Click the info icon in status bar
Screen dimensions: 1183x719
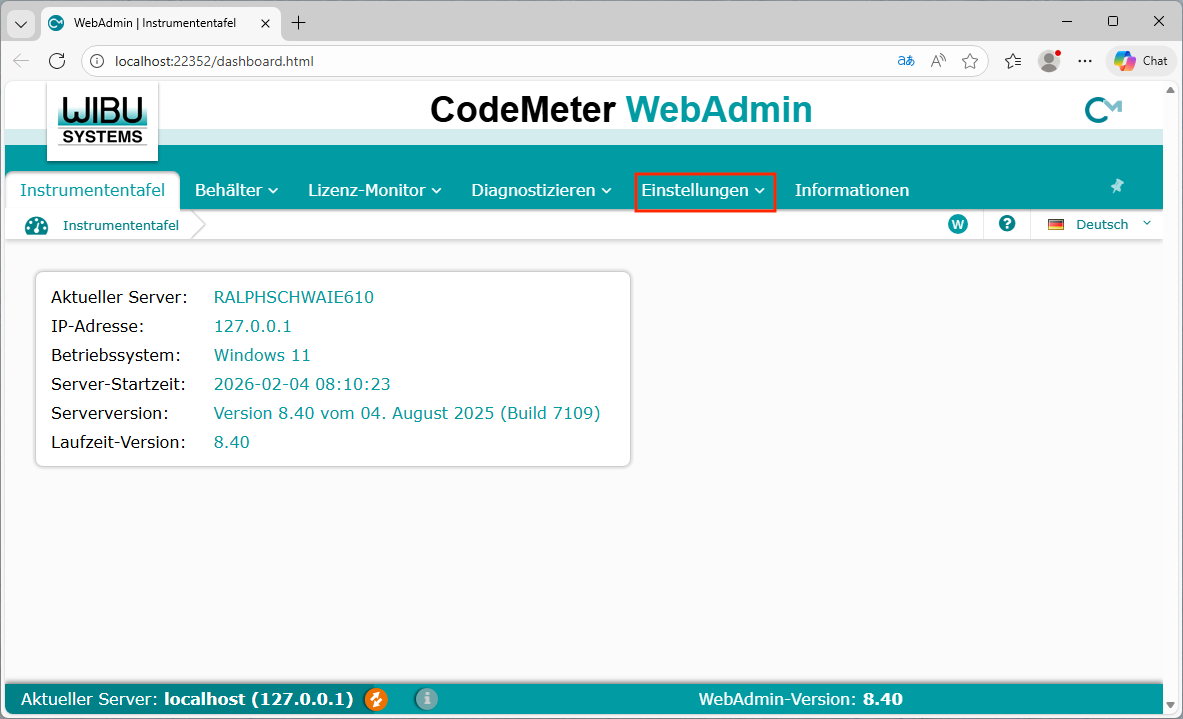(x=427, y=699)
